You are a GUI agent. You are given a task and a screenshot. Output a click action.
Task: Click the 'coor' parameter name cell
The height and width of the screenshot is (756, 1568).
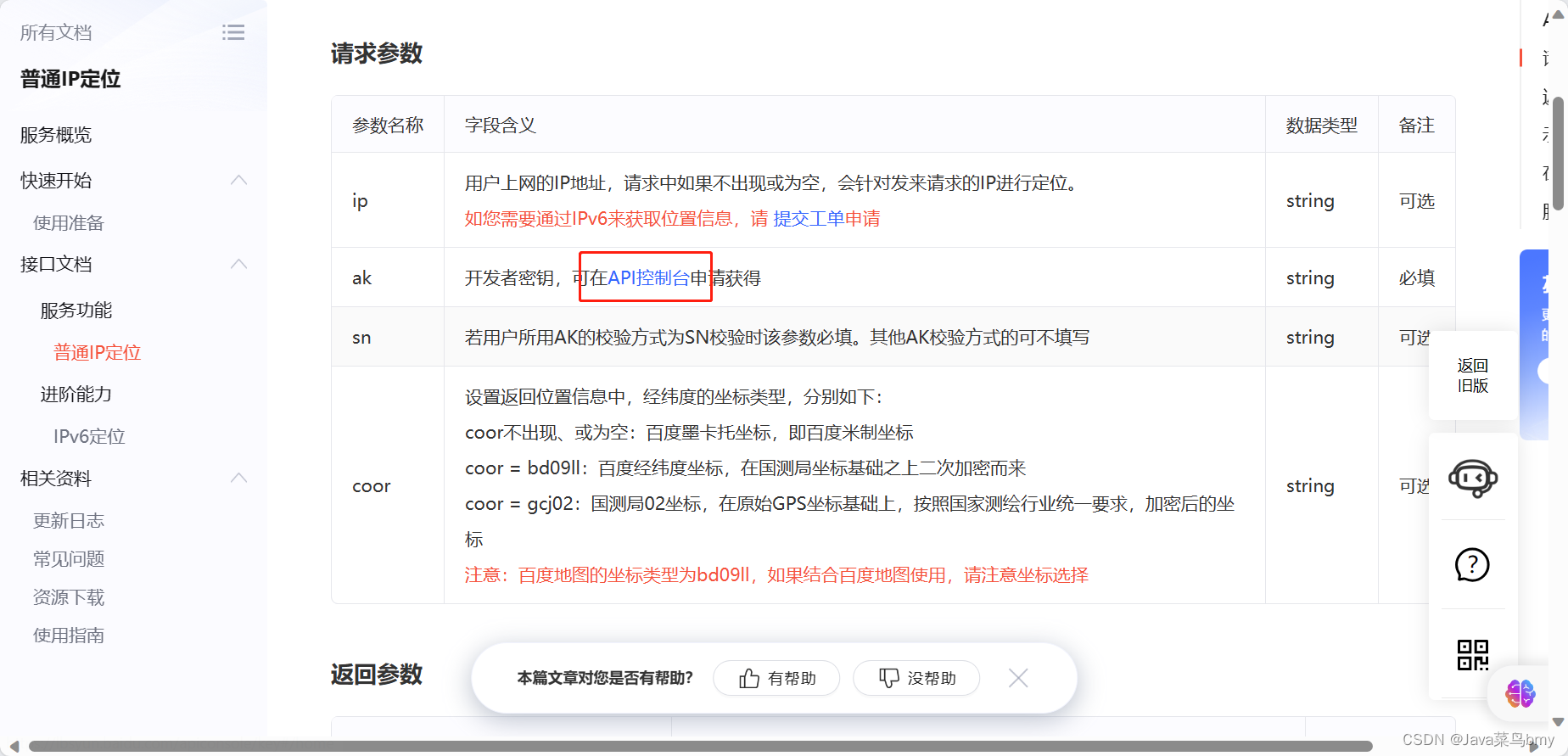[388, 485]
